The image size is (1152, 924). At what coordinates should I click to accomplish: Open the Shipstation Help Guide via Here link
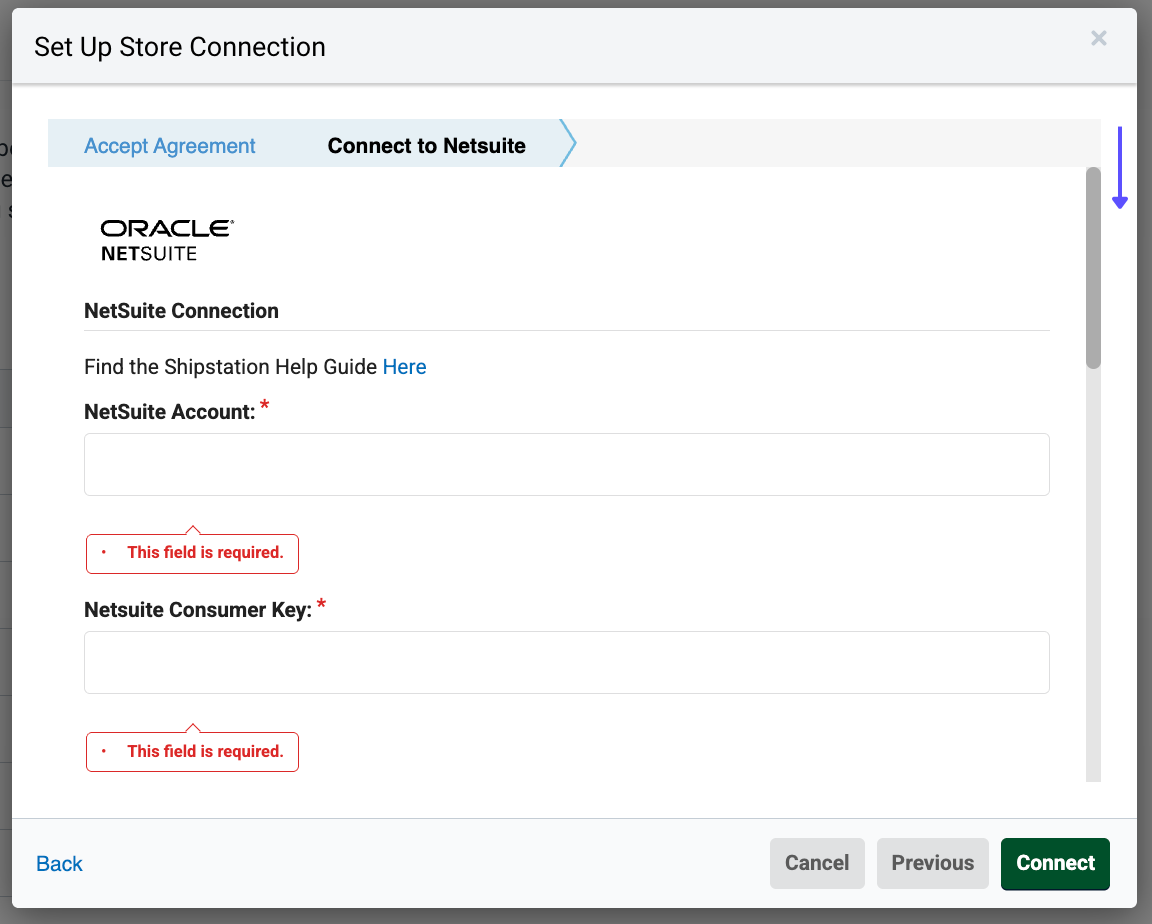pos(404,366)
